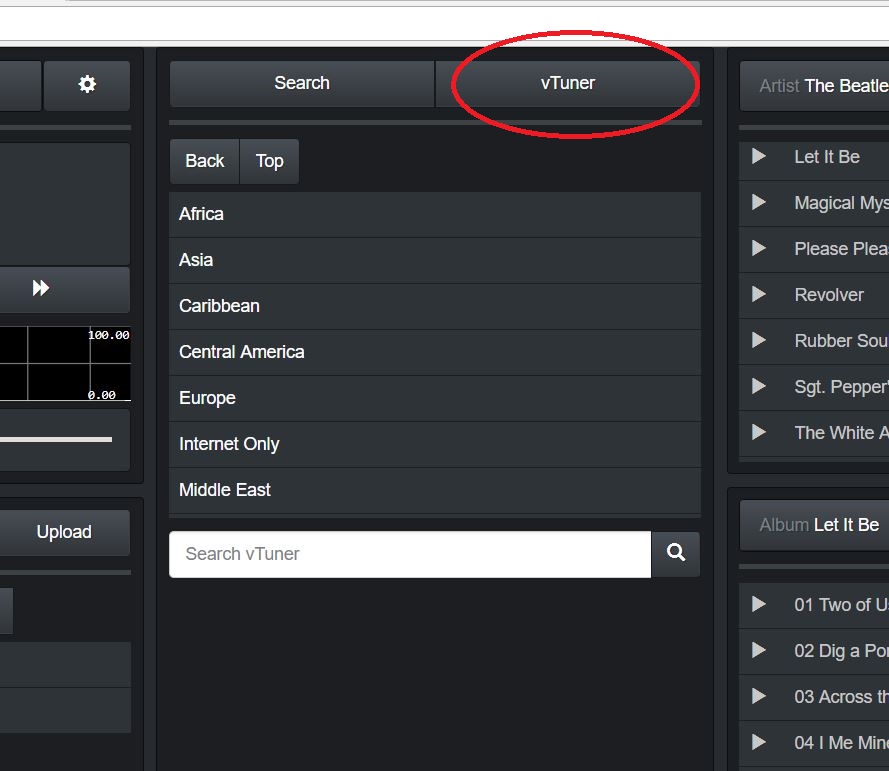This screenshot has width=889, height=771.
Task: Select the Rubber Soul album title
Action: tap(842, 341)
